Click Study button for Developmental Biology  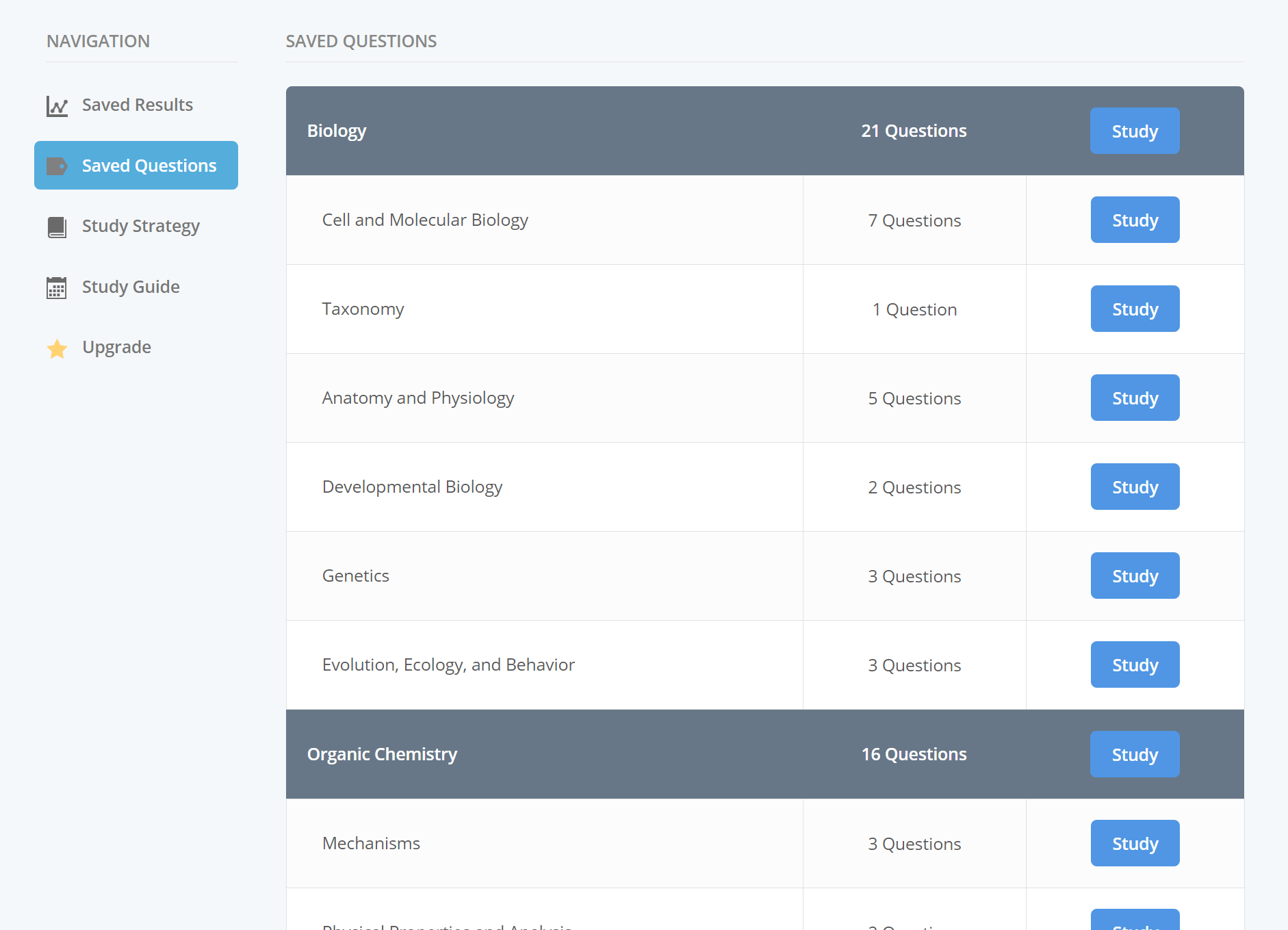(1135, 487)
